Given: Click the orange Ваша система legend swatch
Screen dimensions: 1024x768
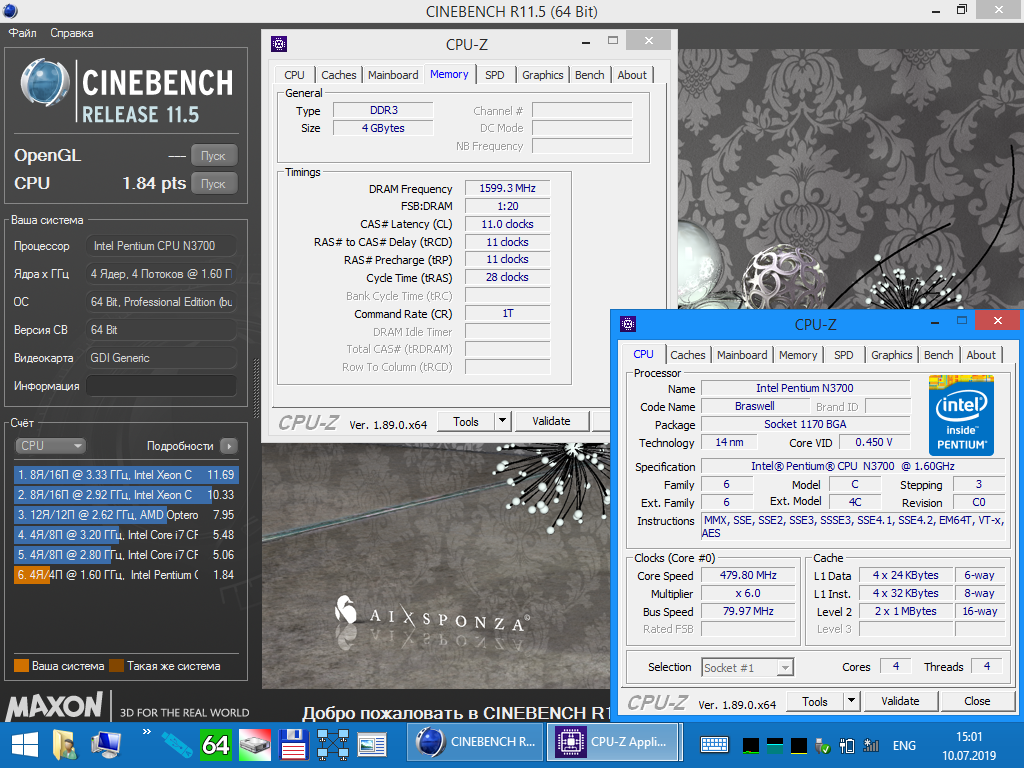Looking at the screenshot, I should click(22, 665).
